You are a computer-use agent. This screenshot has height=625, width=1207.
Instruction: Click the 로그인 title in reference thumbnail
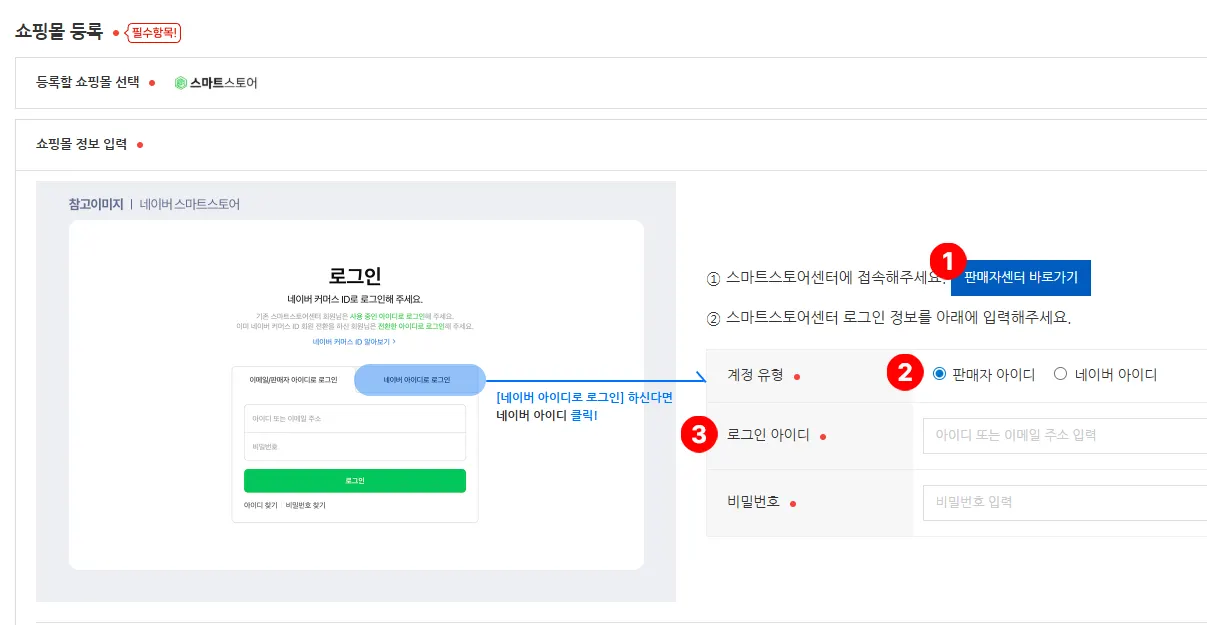pyautogui.click(x=355, y=276)
